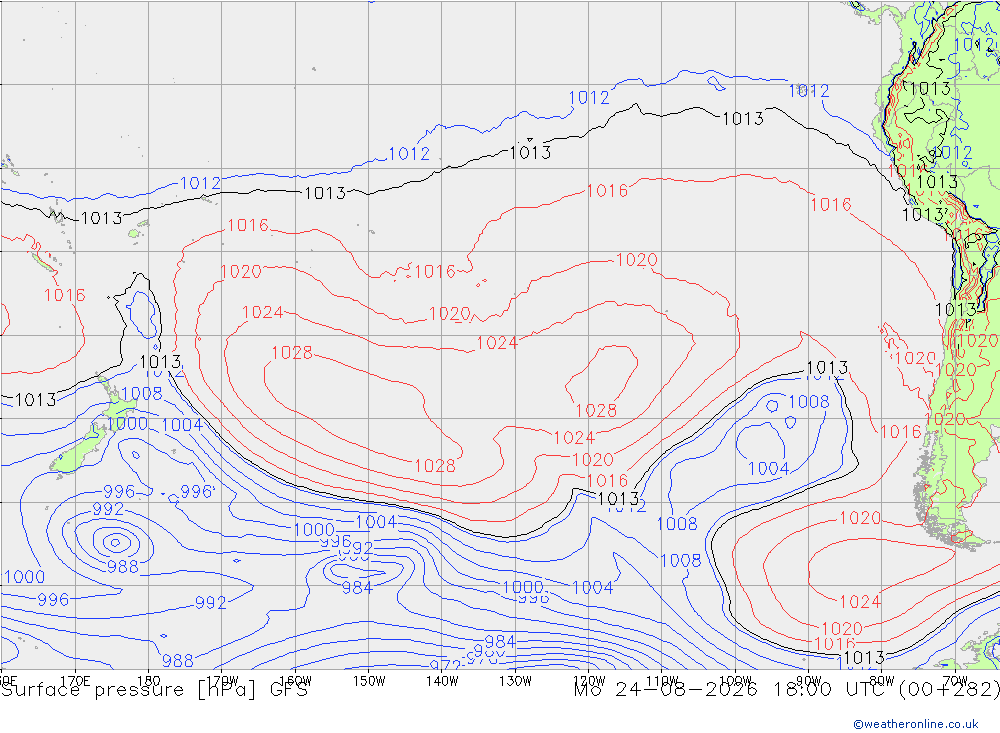Click the 110W longitude axis label

[x=662, y=681]
